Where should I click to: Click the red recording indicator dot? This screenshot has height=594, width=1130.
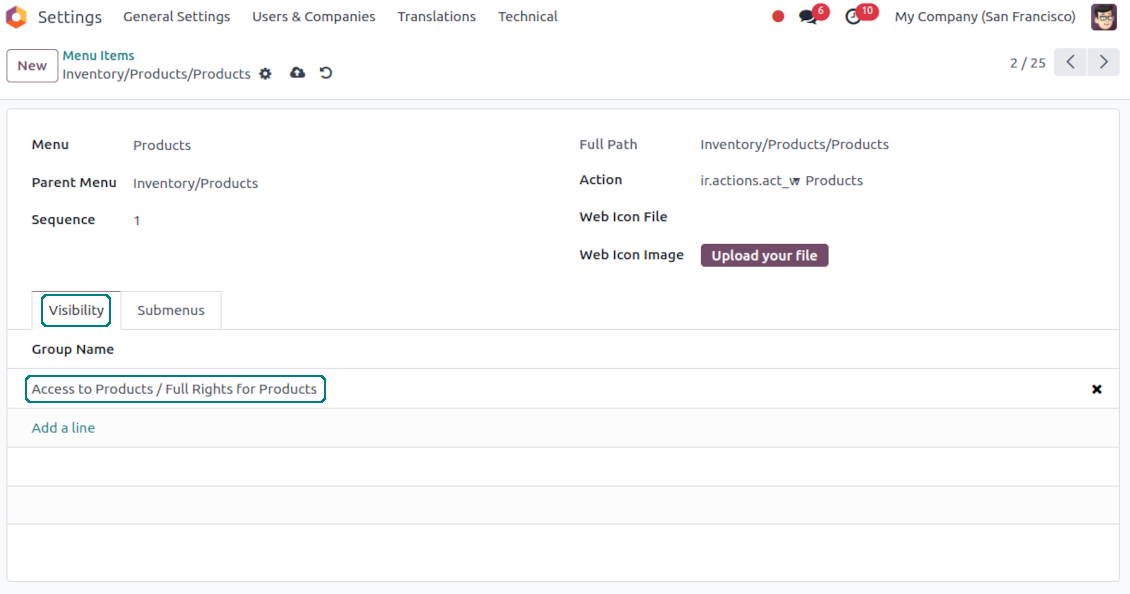[778, 17]
